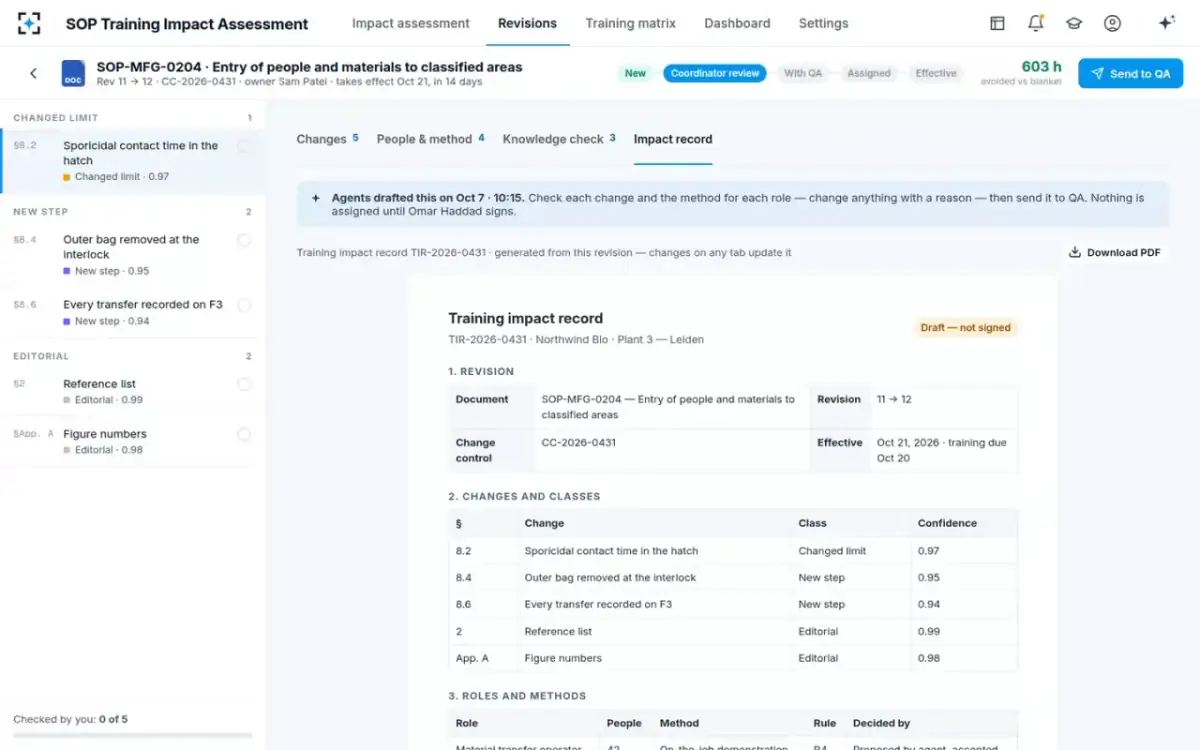Mark Reference list change as checked

[244, 384]
